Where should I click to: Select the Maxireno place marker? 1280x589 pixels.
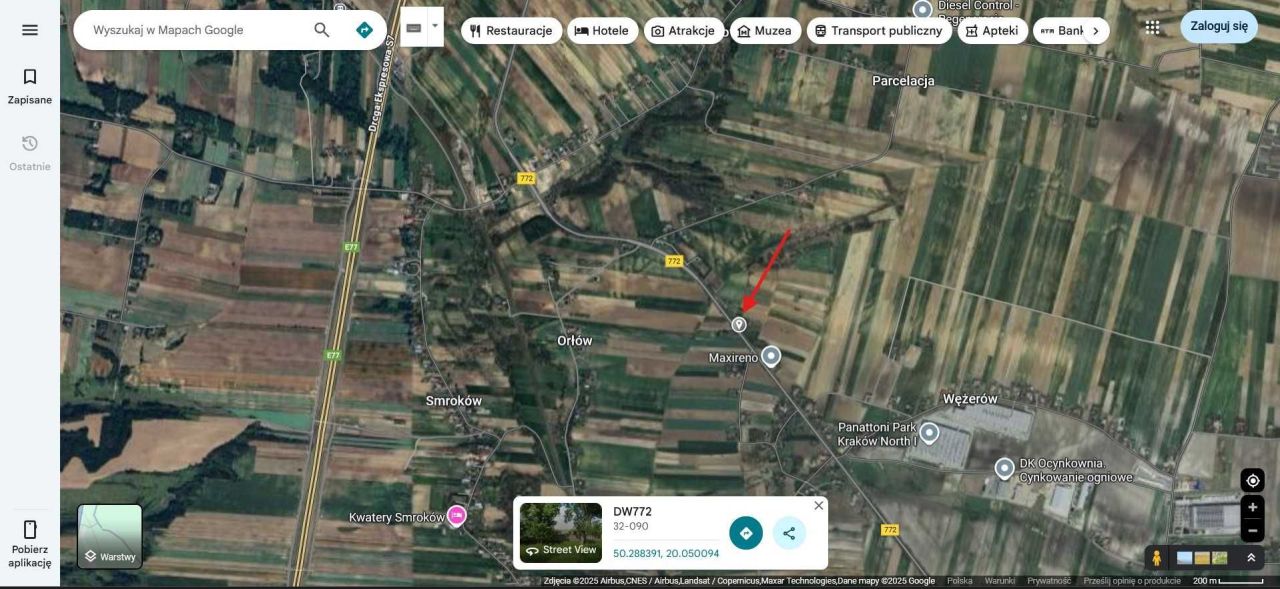[x=771, y=356]
